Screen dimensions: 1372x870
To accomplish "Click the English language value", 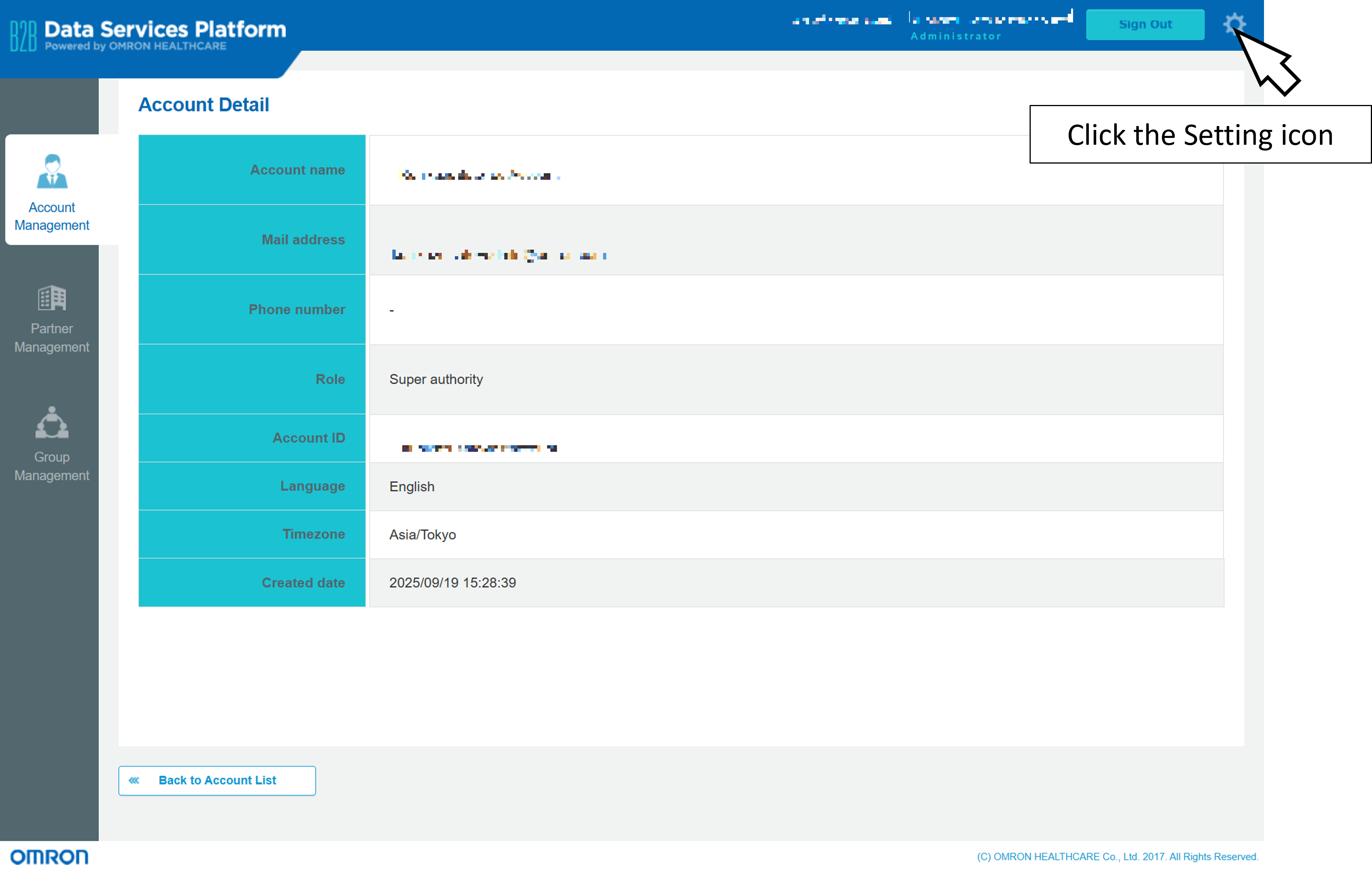I will coord(411,487).
